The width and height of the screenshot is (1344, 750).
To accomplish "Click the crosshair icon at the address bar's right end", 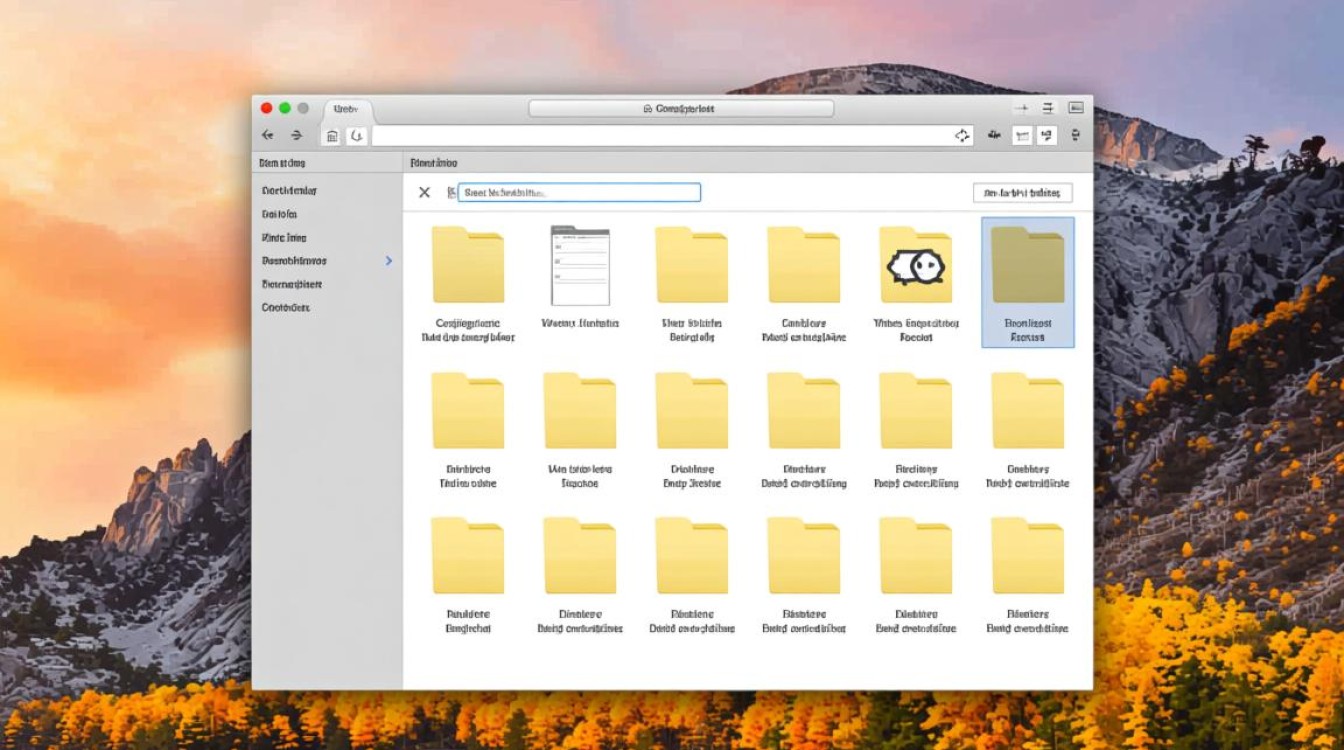I will pyautogui.click(x=962, y=135).
